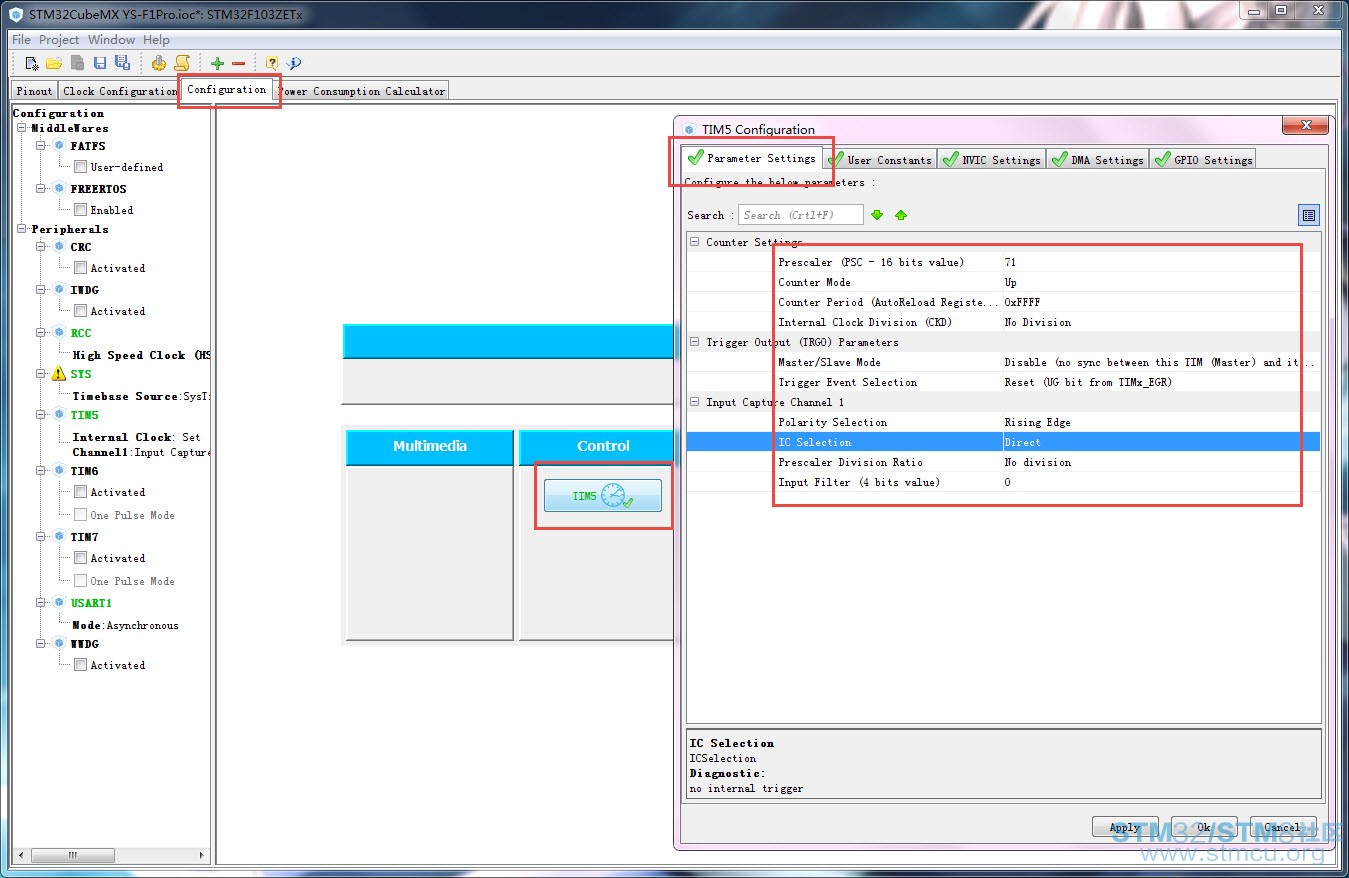Viewport: 1349px width, 878px height.
Task: Click the TIM6 node icon in tree
Action: 59,471
